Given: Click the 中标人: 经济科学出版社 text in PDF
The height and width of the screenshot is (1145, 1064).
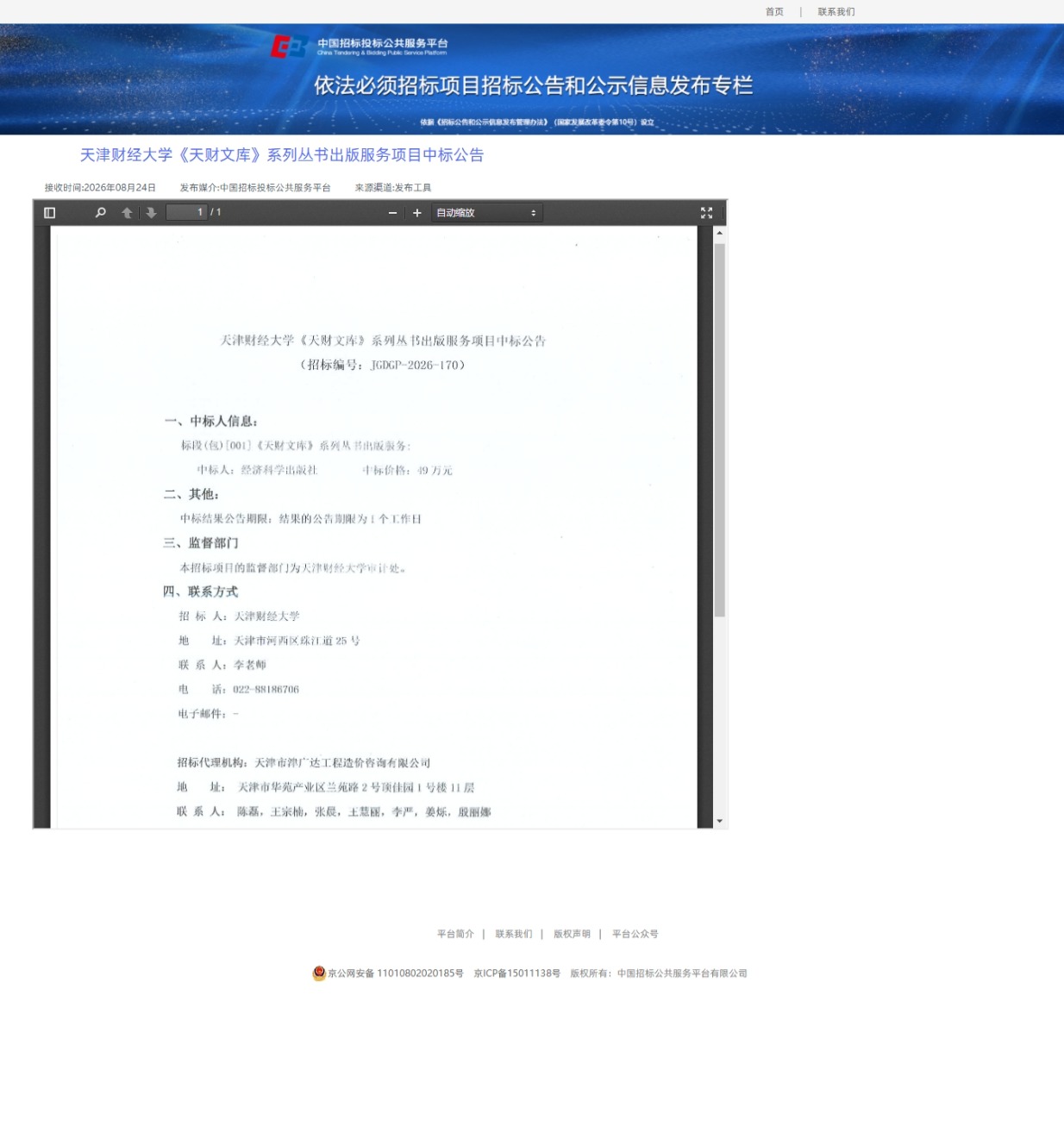Looking at the screenshot, I should click(x=257, y=470).
